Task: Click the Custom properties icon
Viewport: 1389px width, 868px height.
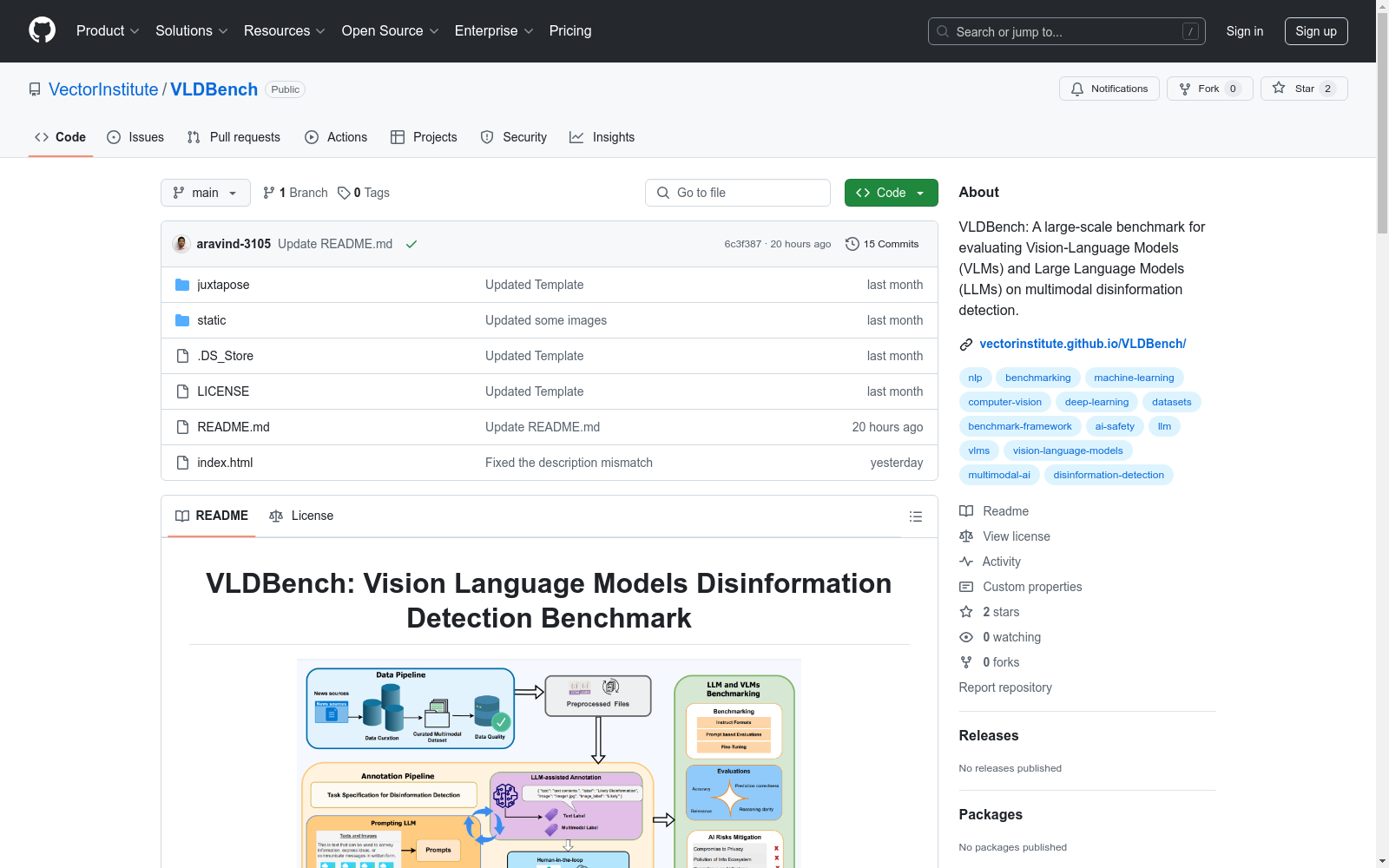Action: pyautogui.click(x=966, y=587)
